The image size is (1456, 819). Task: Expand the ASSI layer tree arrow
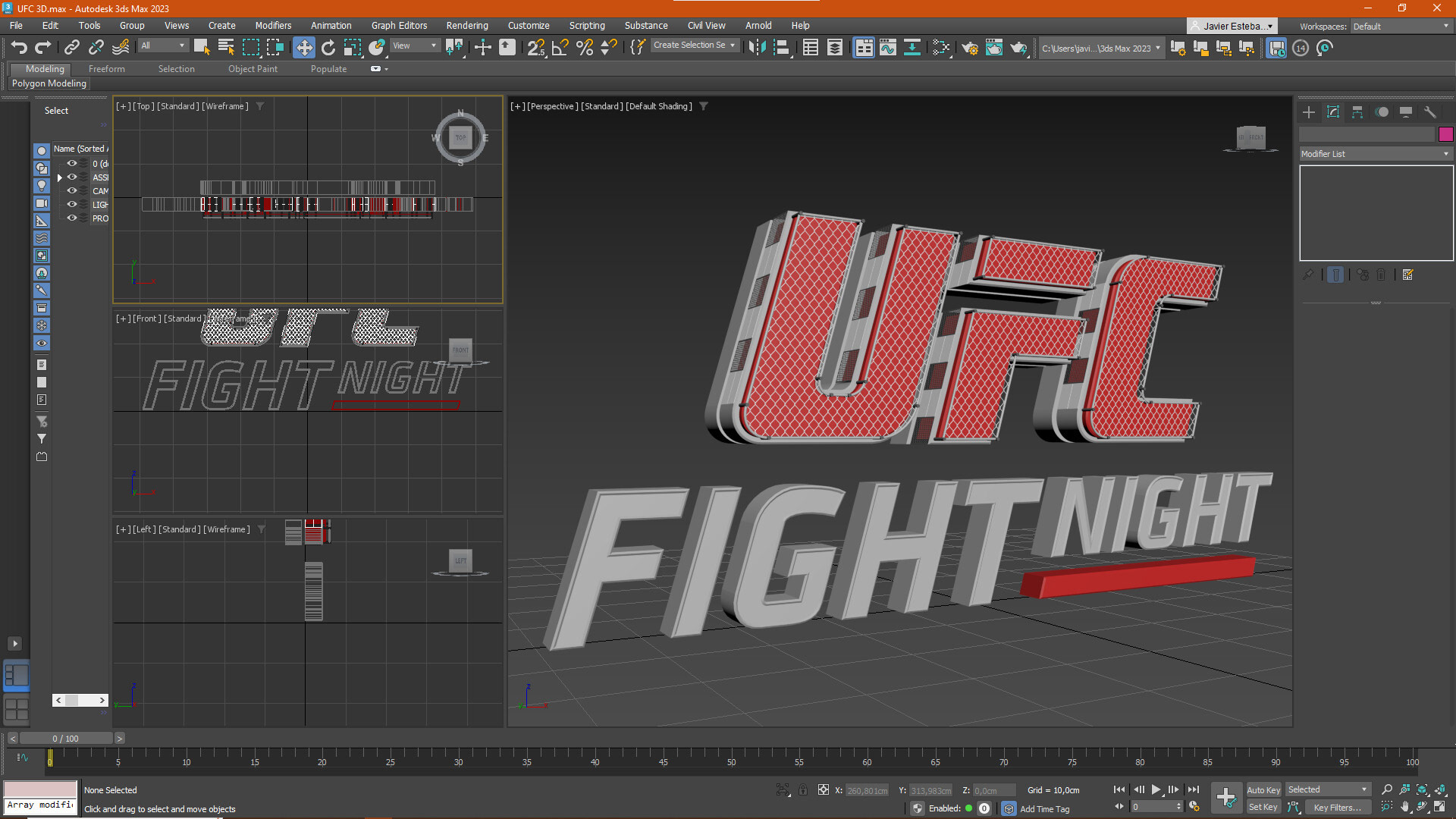tap(60, 177)
